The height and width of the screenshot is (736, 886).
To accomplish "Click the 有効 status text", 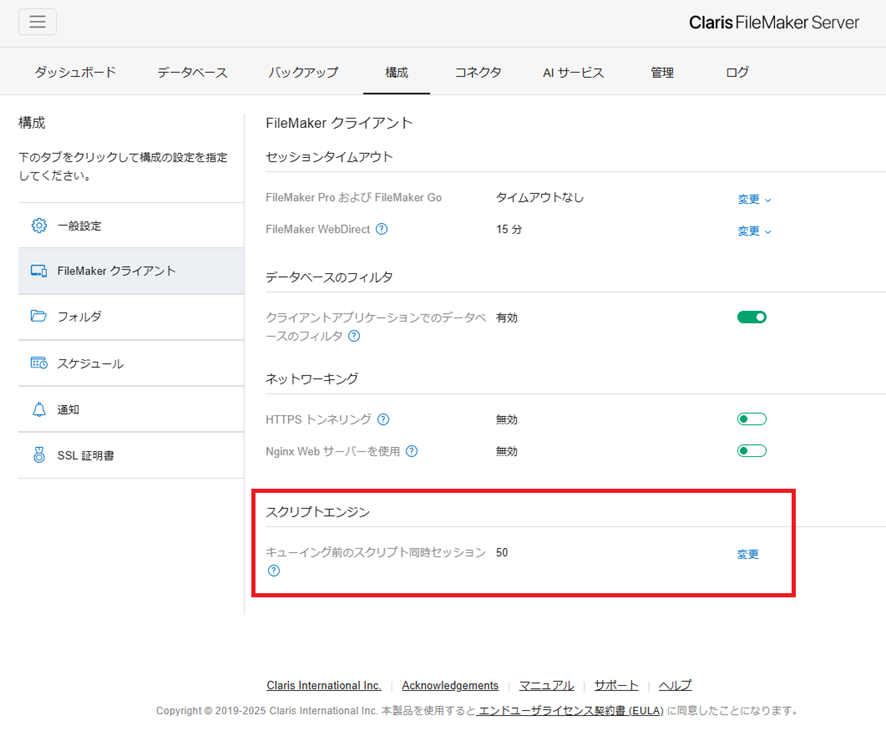I will (506, 317).
